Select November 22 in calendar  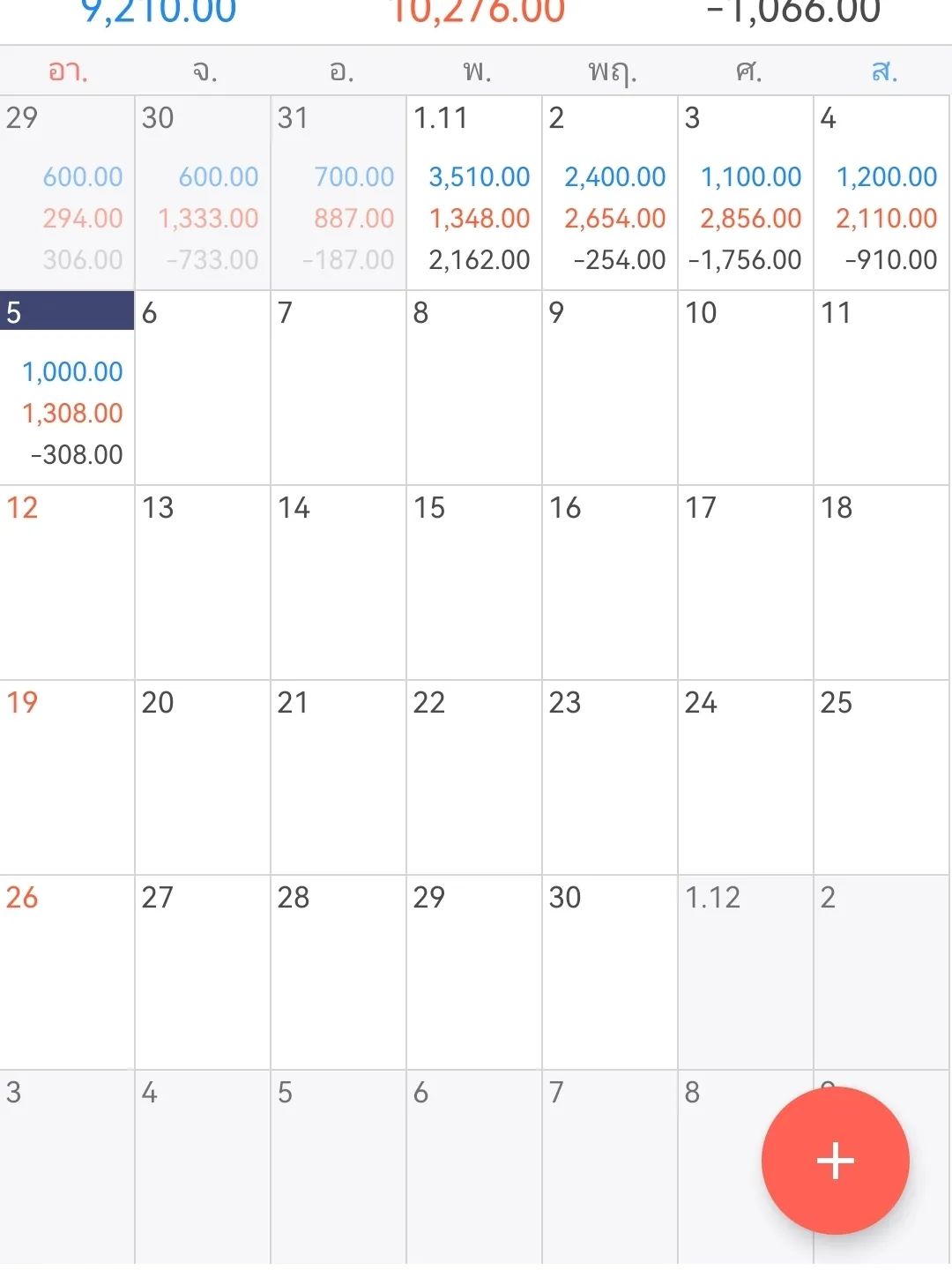pyautogui.click(x=474, y=777)
